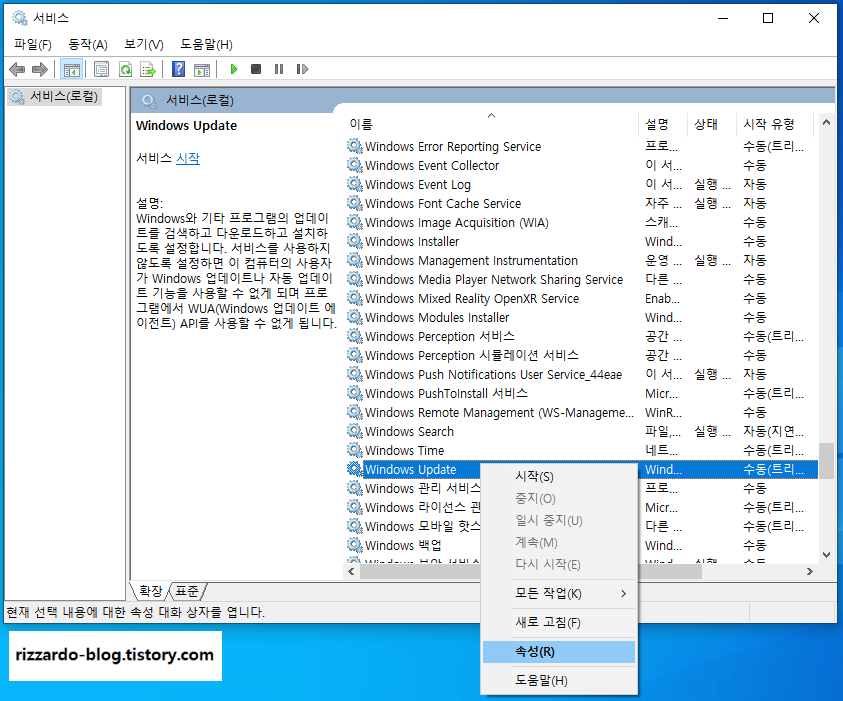Click the vertical scrollbar thumb

pos(826,461)
